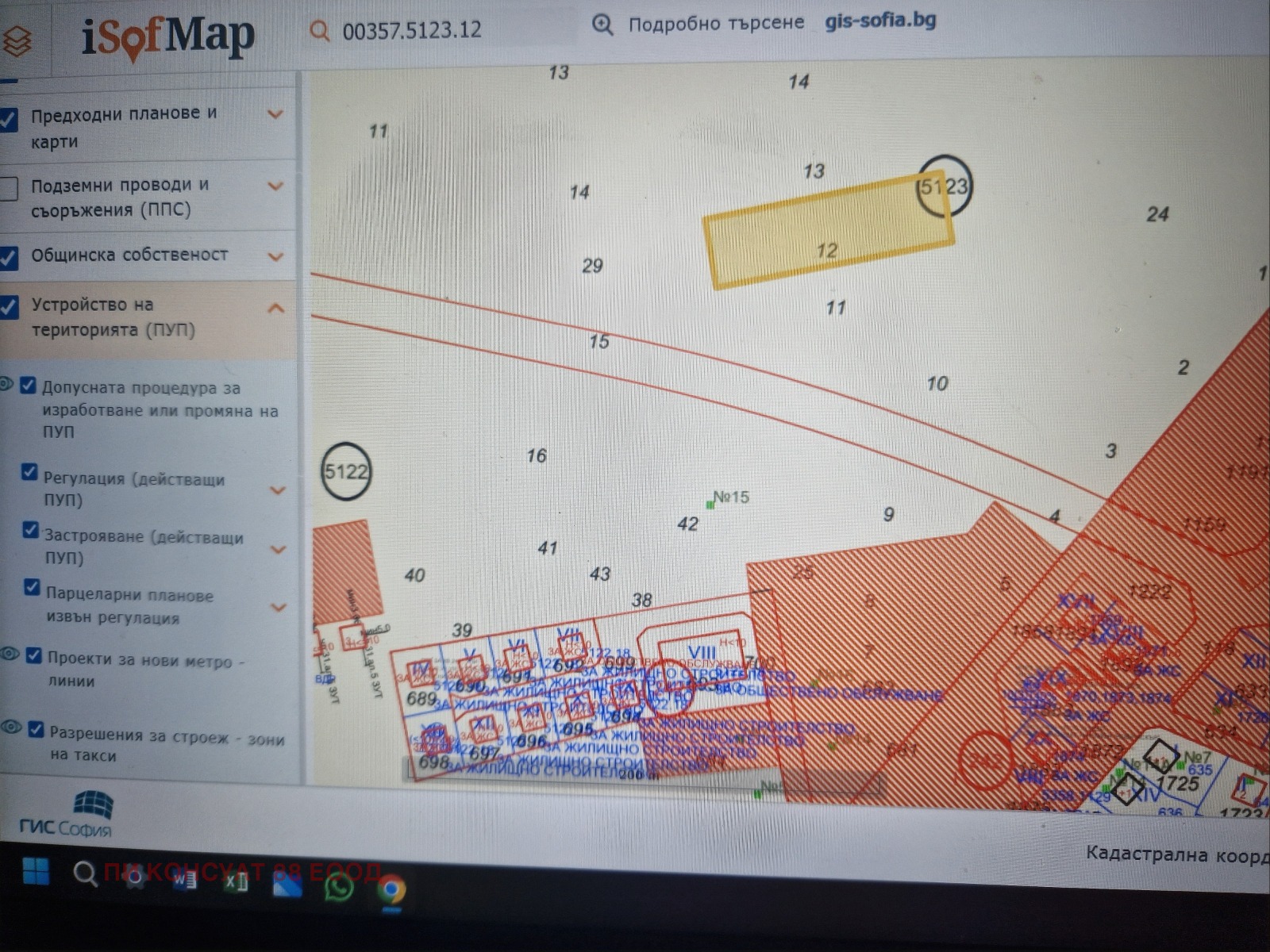
Task: Enable Подземни проводи и съоръжения checkbox
Action: [x=9, y=189]
